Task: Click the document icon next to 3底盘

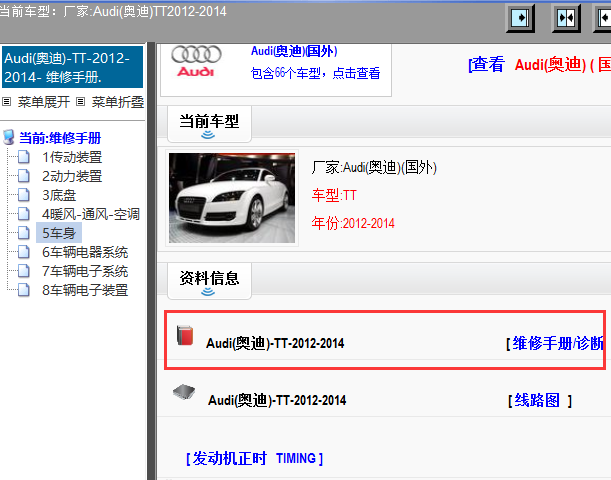Action: (x=24, y=195)
